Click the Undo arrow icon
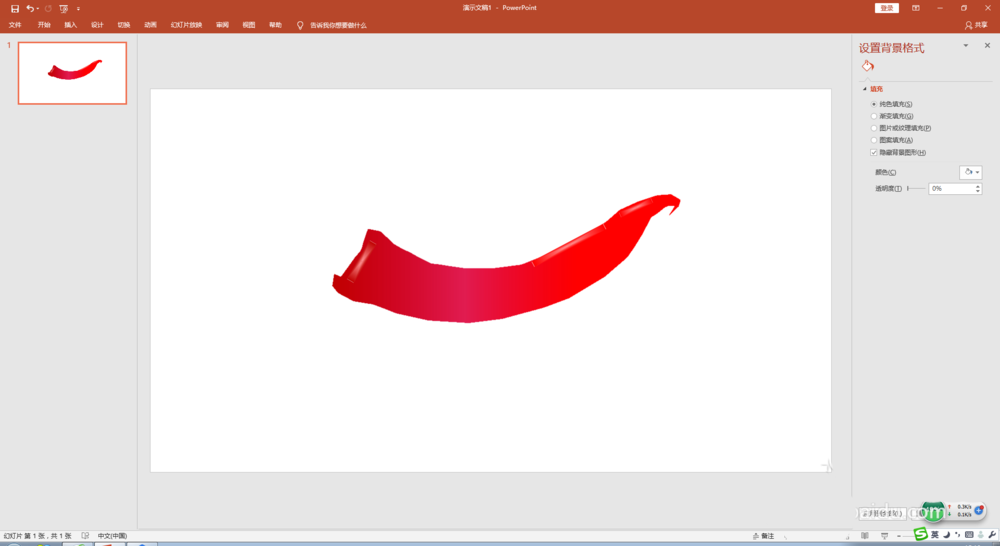Image resolution: width=1000 pixels, height=546 pixels. pyautogui.click(x=29, y=8)
